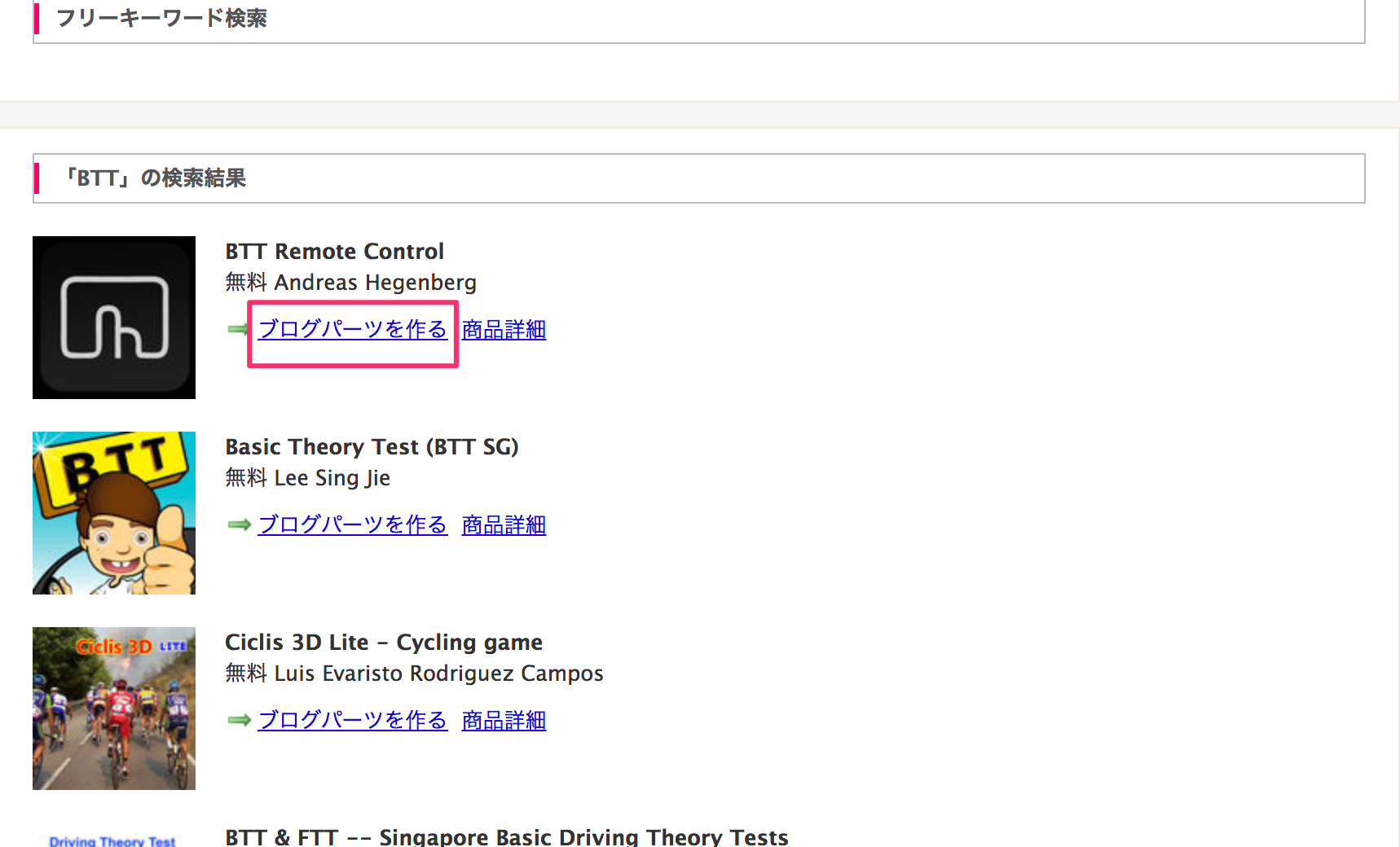The width and height of the screenshot is (1400, 847).
Task: Open 商品詳細 link for BTT Remote Control
Action: 504,329
